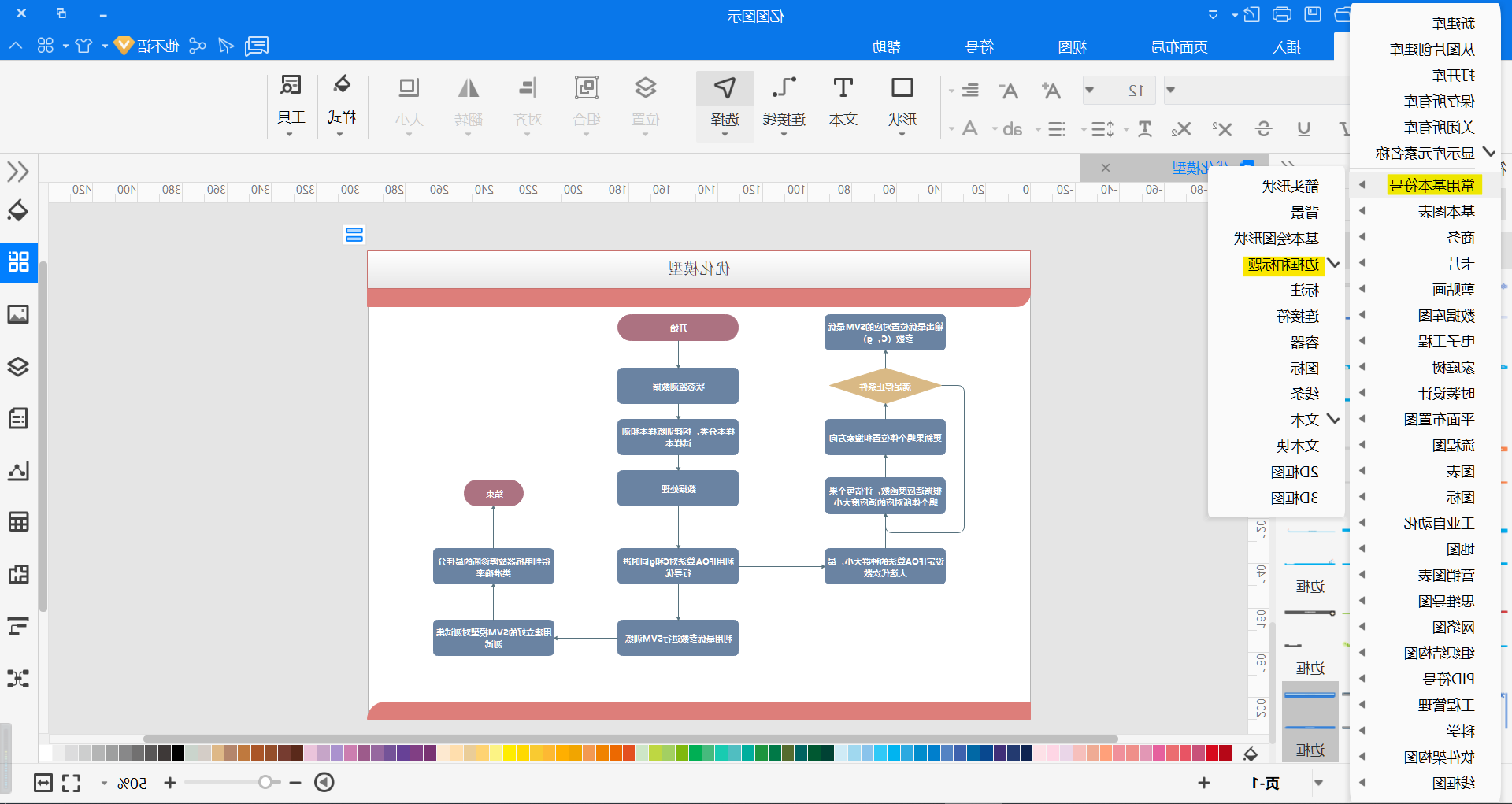
Task: Click the fullscreen icon in status bar
Action: (x=72, y=783)
